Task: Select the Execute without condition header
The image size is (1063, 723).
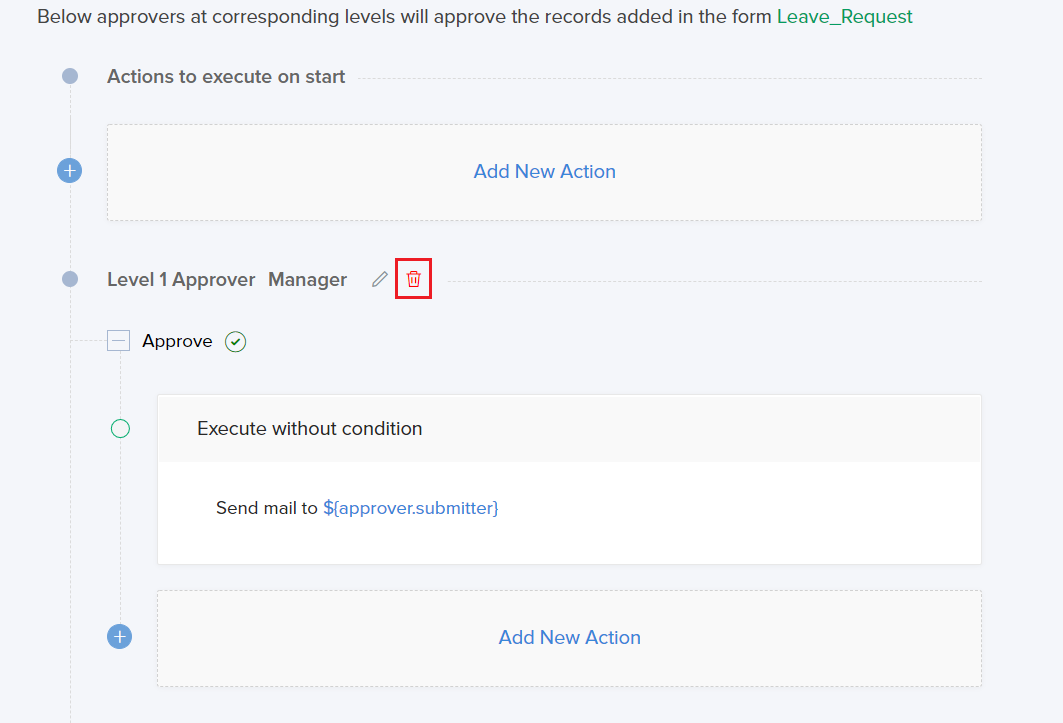Action: [310, 429]
